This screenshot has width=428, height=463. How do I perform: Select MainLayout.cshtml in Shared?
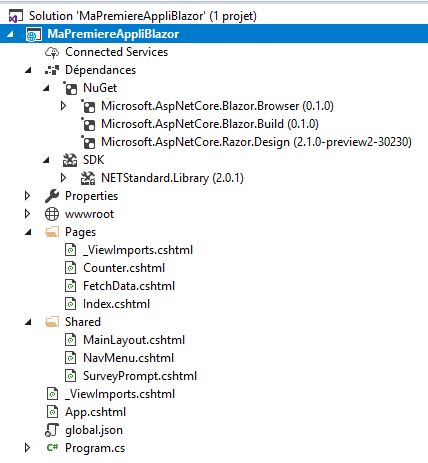point(134,340)
